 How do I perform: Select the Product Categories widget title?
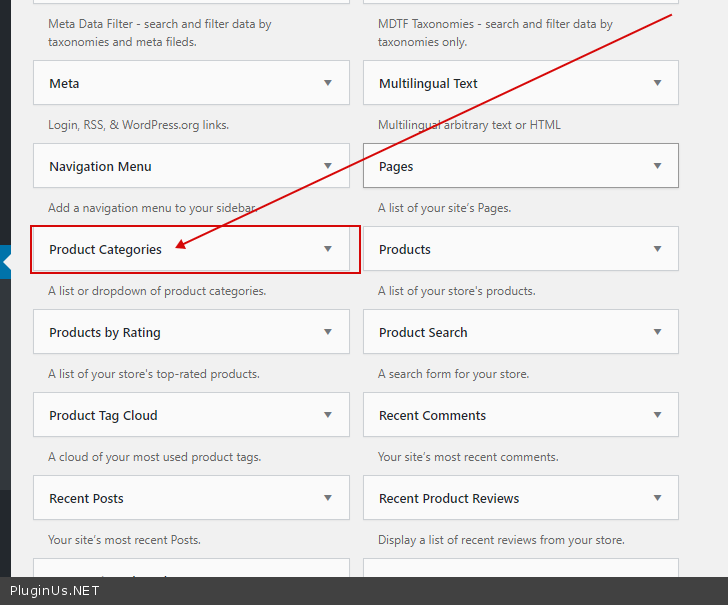click(x=105, y=250)
